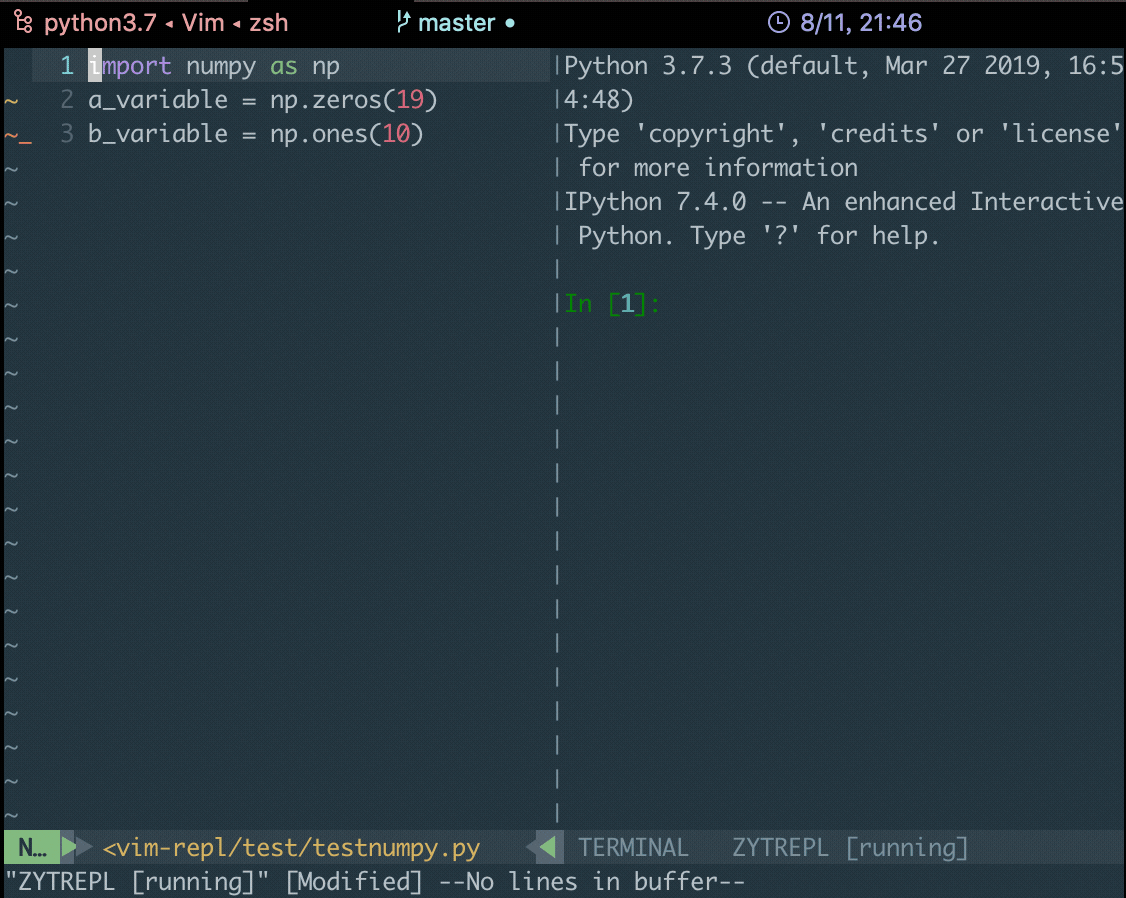Click the python3.7 process label
This screenshot has height=898, width=1126.
tap(101, 23)
